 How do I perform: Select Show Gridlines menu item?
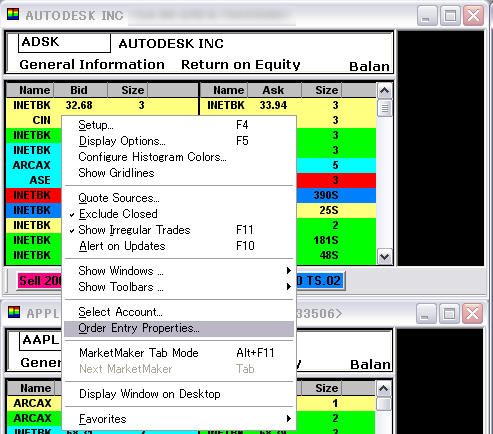(x=179, y=173)
